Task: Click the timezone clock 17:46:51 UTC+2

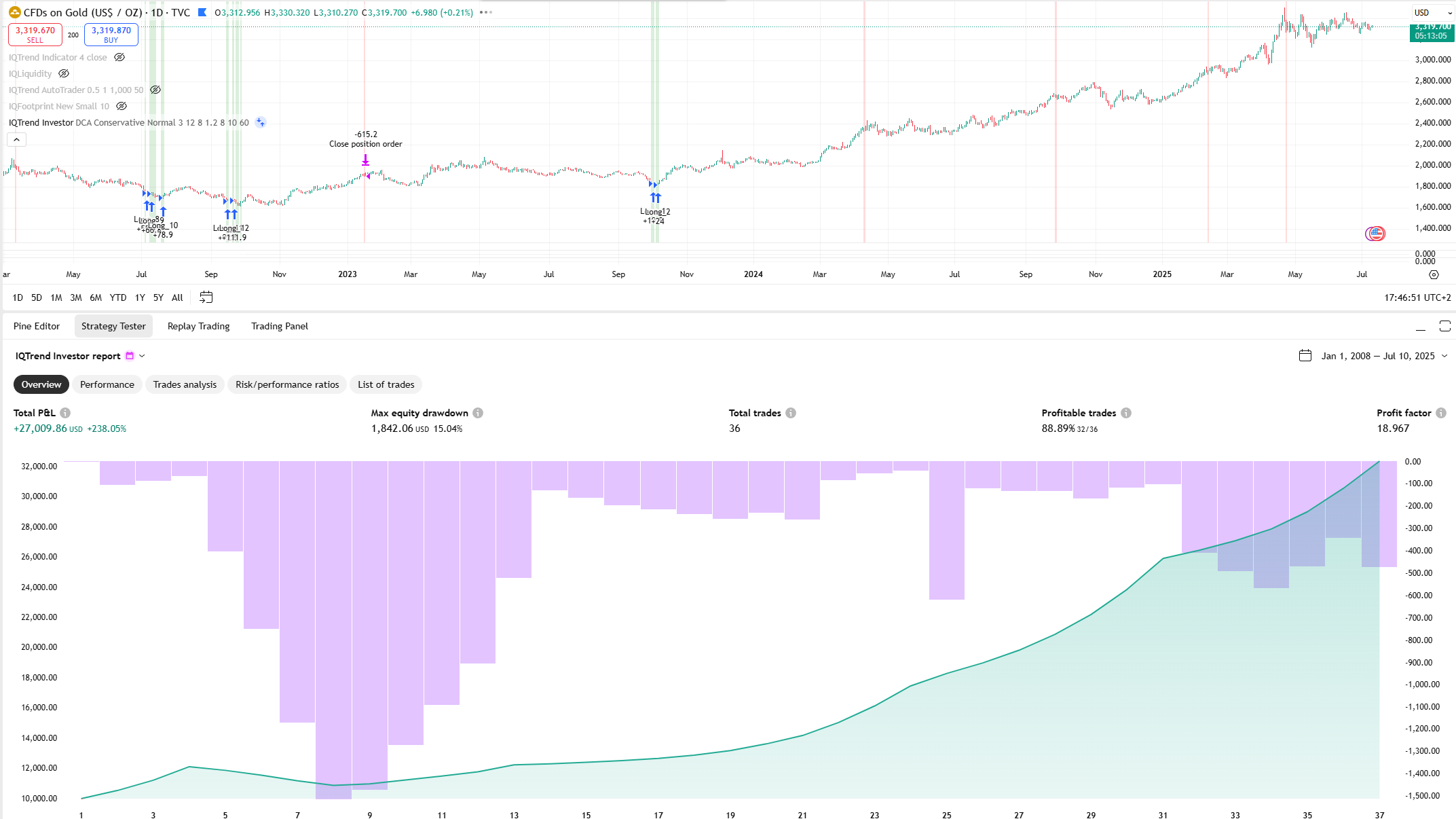Action: click(x=1417, y=297)
